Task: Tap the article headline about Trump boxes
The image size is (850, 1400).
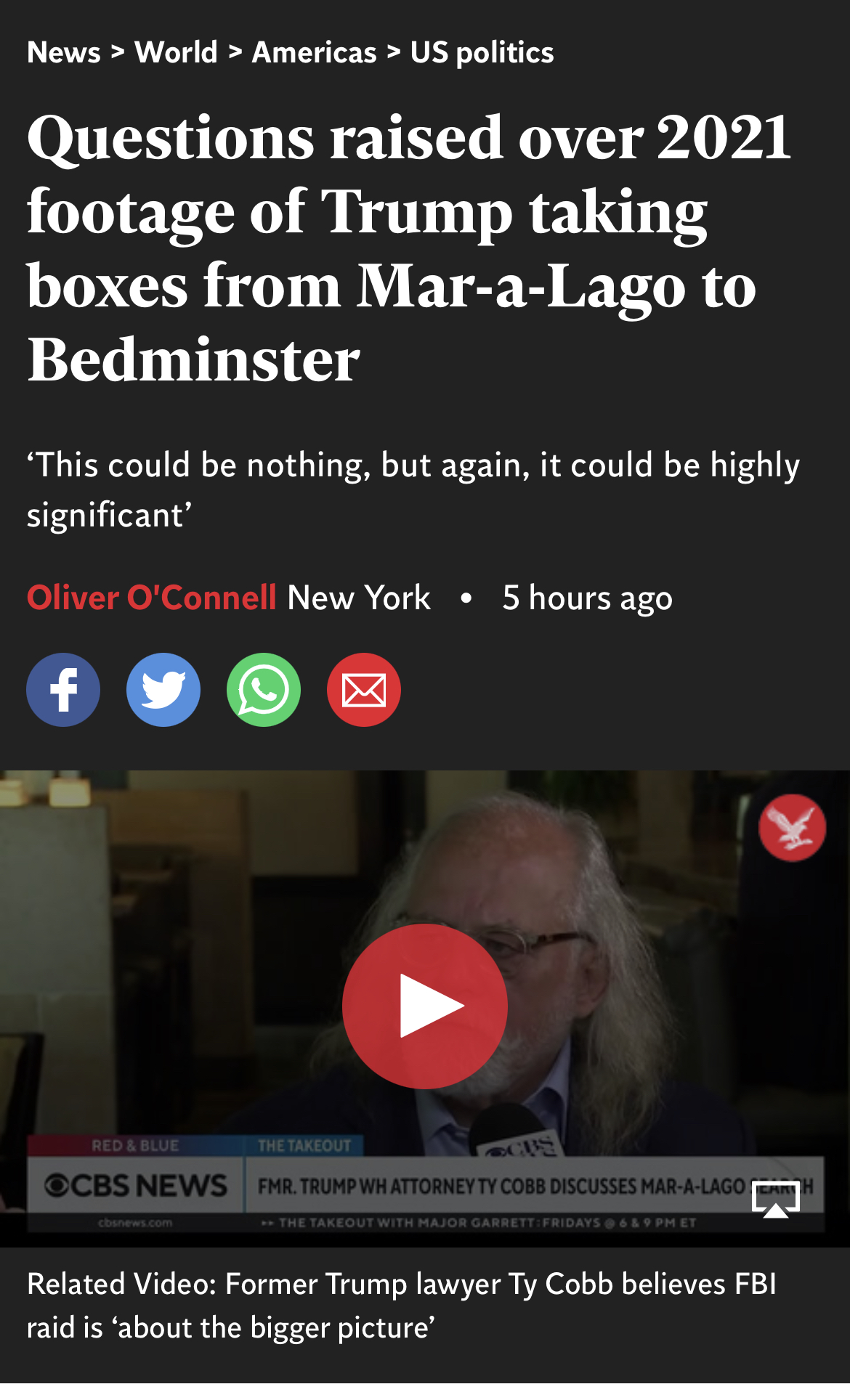Action: (409, 248)
